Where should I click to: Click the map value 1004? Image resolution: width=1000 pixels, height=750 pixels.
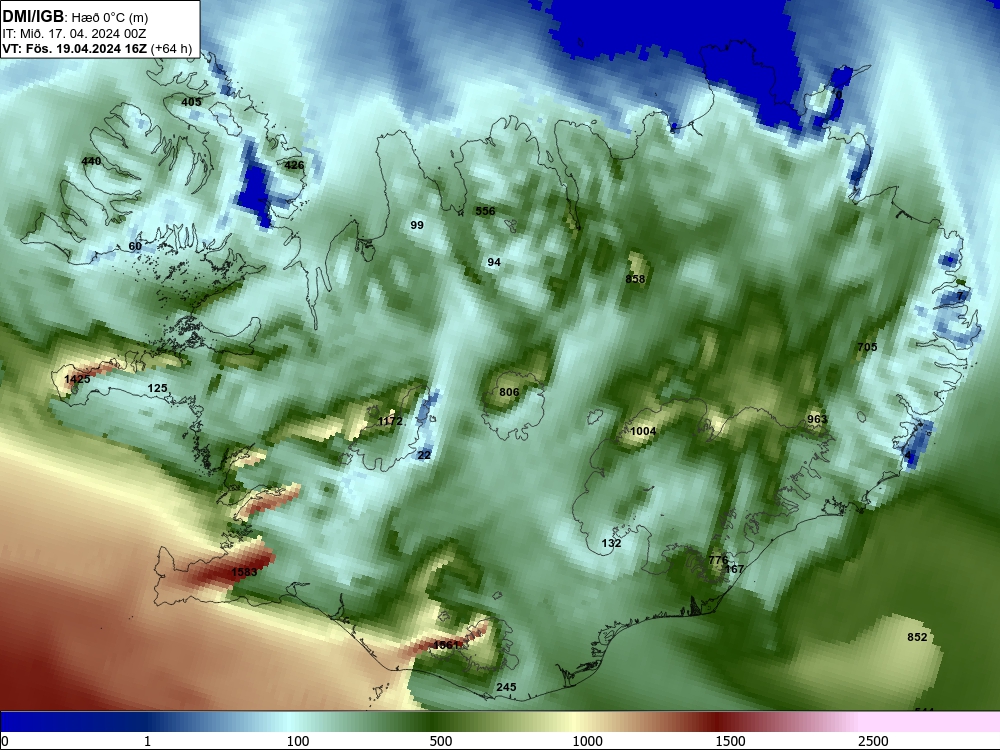pos(643,431)
